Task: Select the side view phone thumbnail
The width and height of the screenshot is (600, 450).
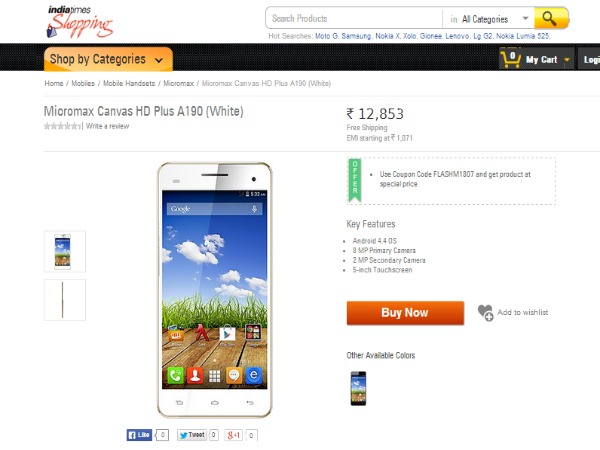Action: click(65, 299)
